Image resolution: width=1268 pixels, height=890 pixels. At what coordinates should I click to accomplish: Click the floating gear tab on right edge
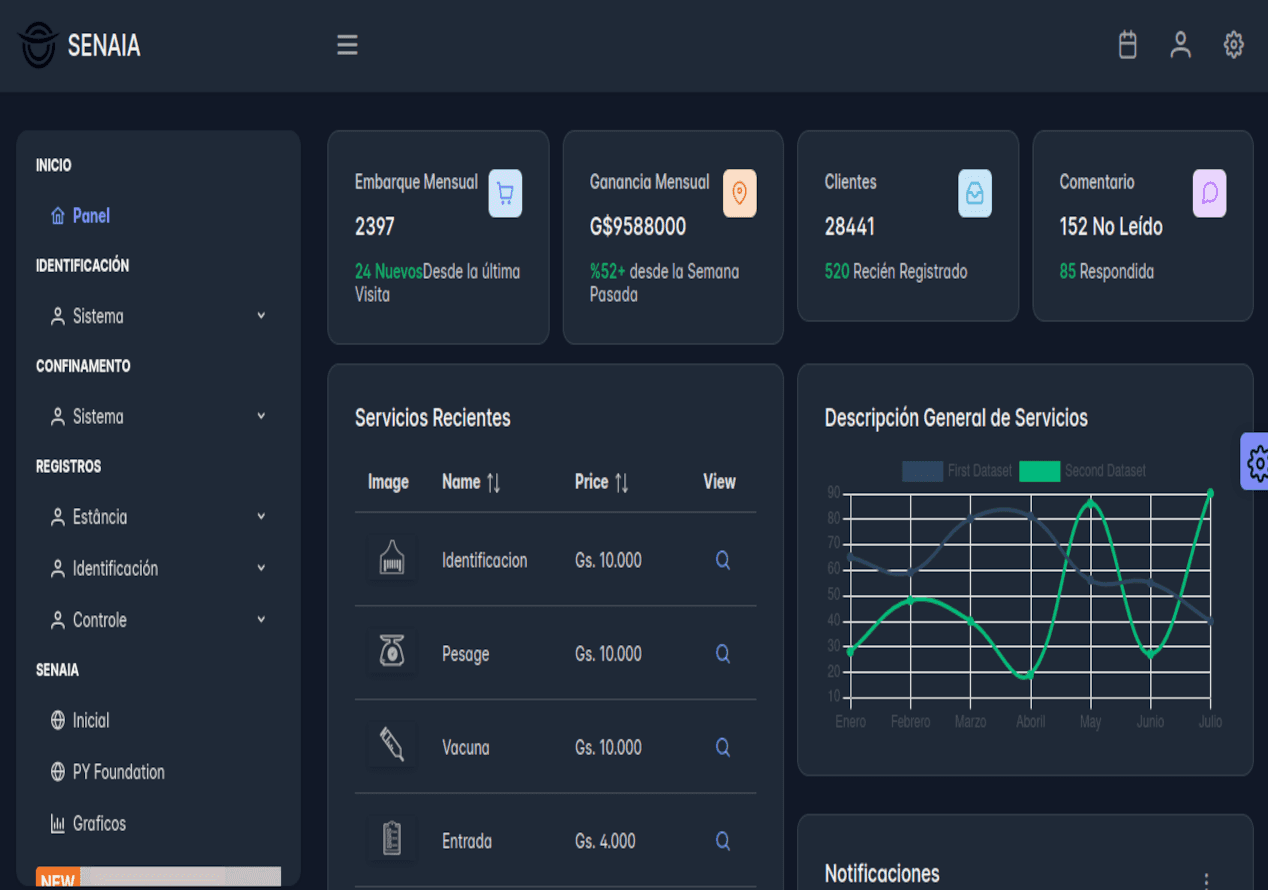(x=1255, y=462)
